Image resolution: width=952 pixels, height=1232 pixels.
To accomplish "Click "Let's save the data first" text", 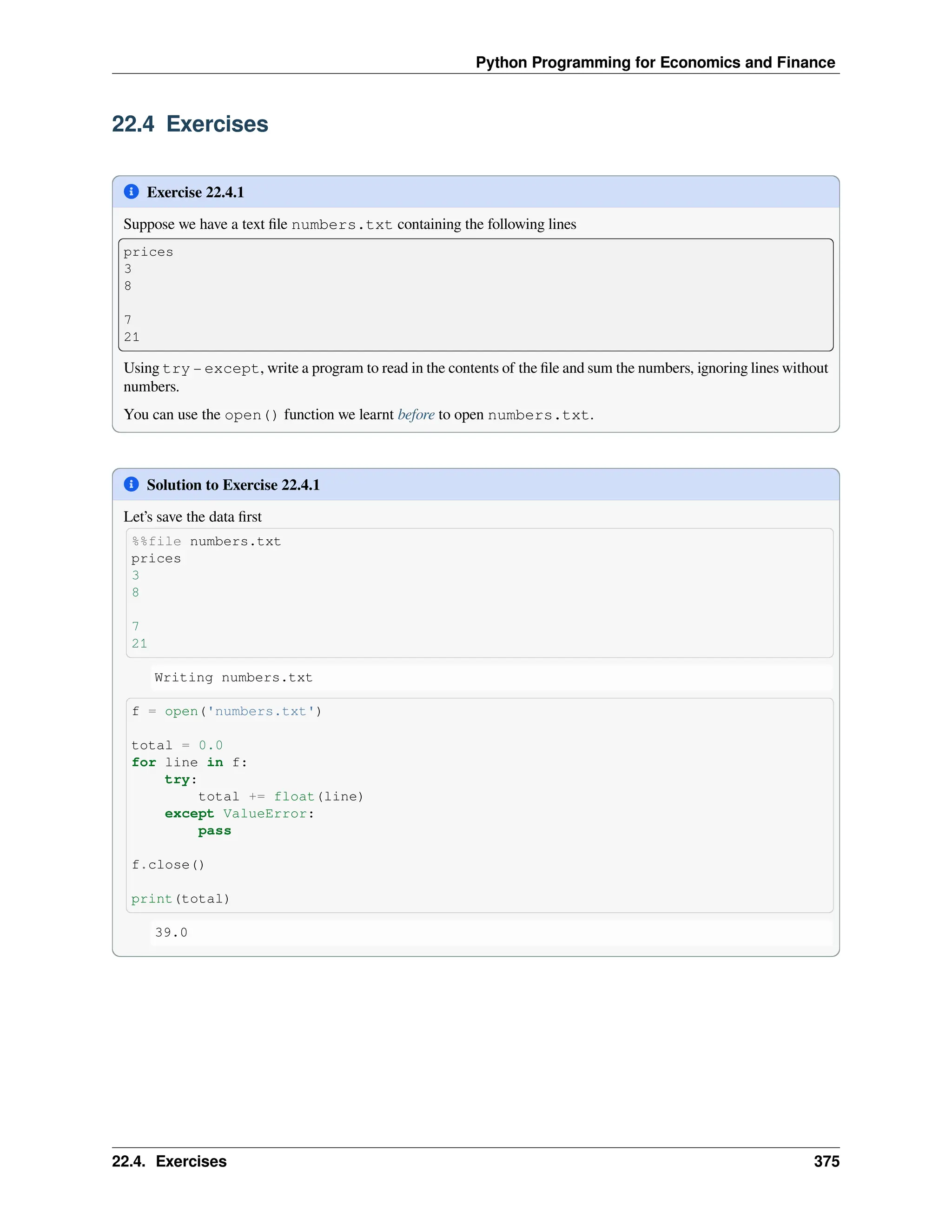I will 192,517.
